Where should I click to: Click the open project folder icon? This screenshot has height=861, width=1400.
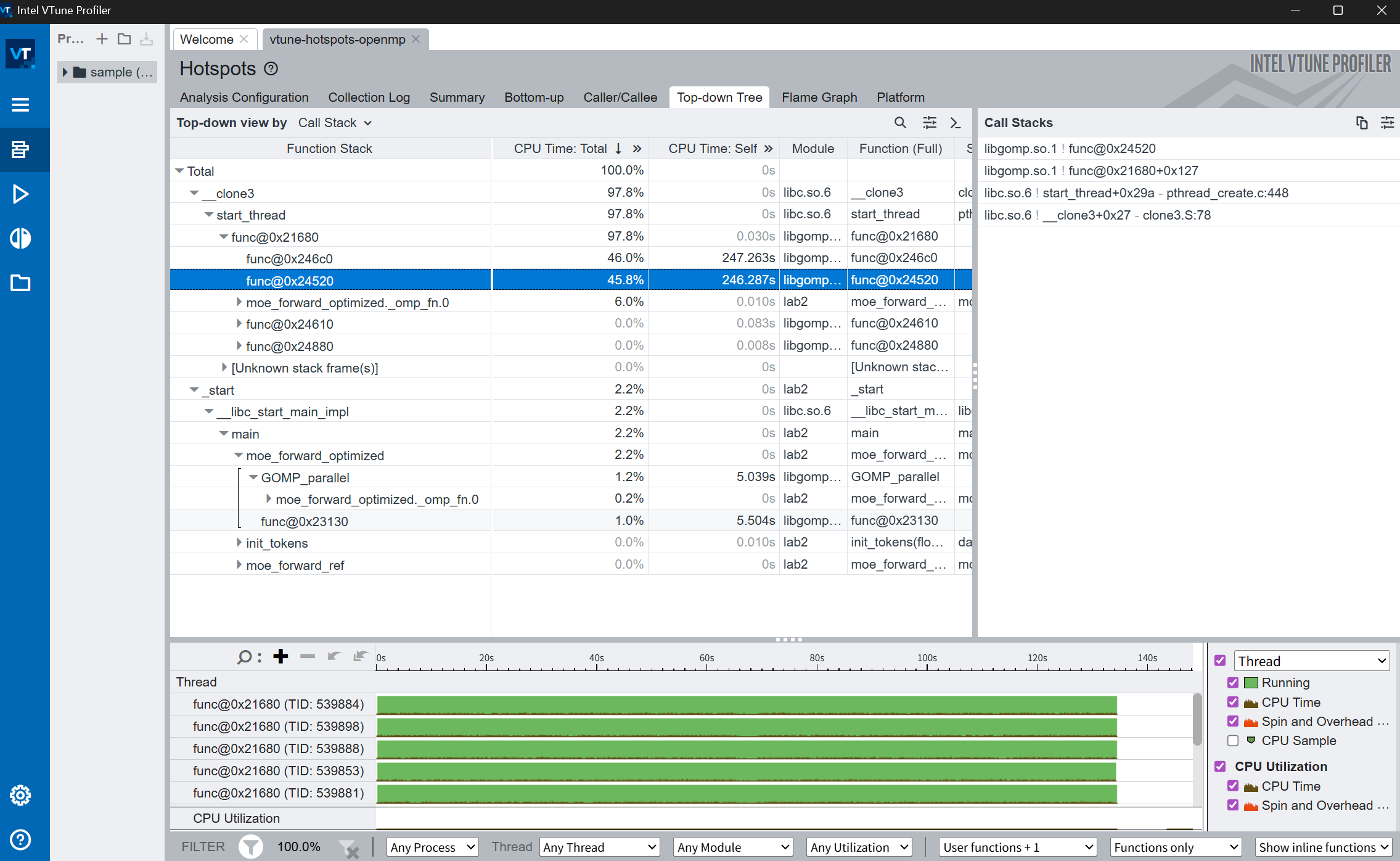pyautogui.click(x=125, y=39)
